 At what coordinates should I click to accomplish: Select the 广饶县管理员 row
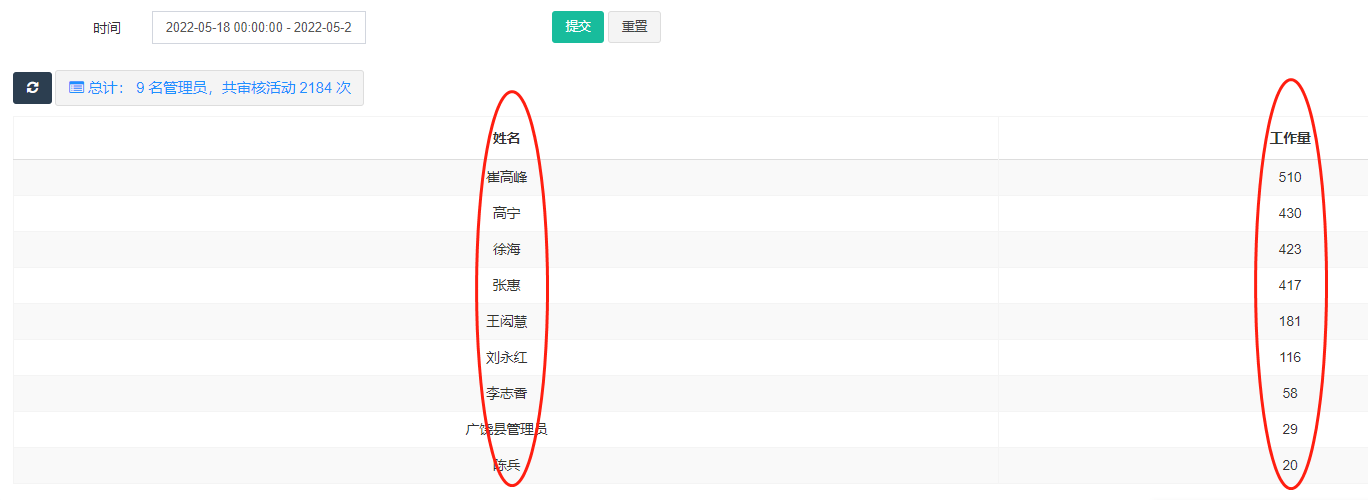(x=690, y=429)
